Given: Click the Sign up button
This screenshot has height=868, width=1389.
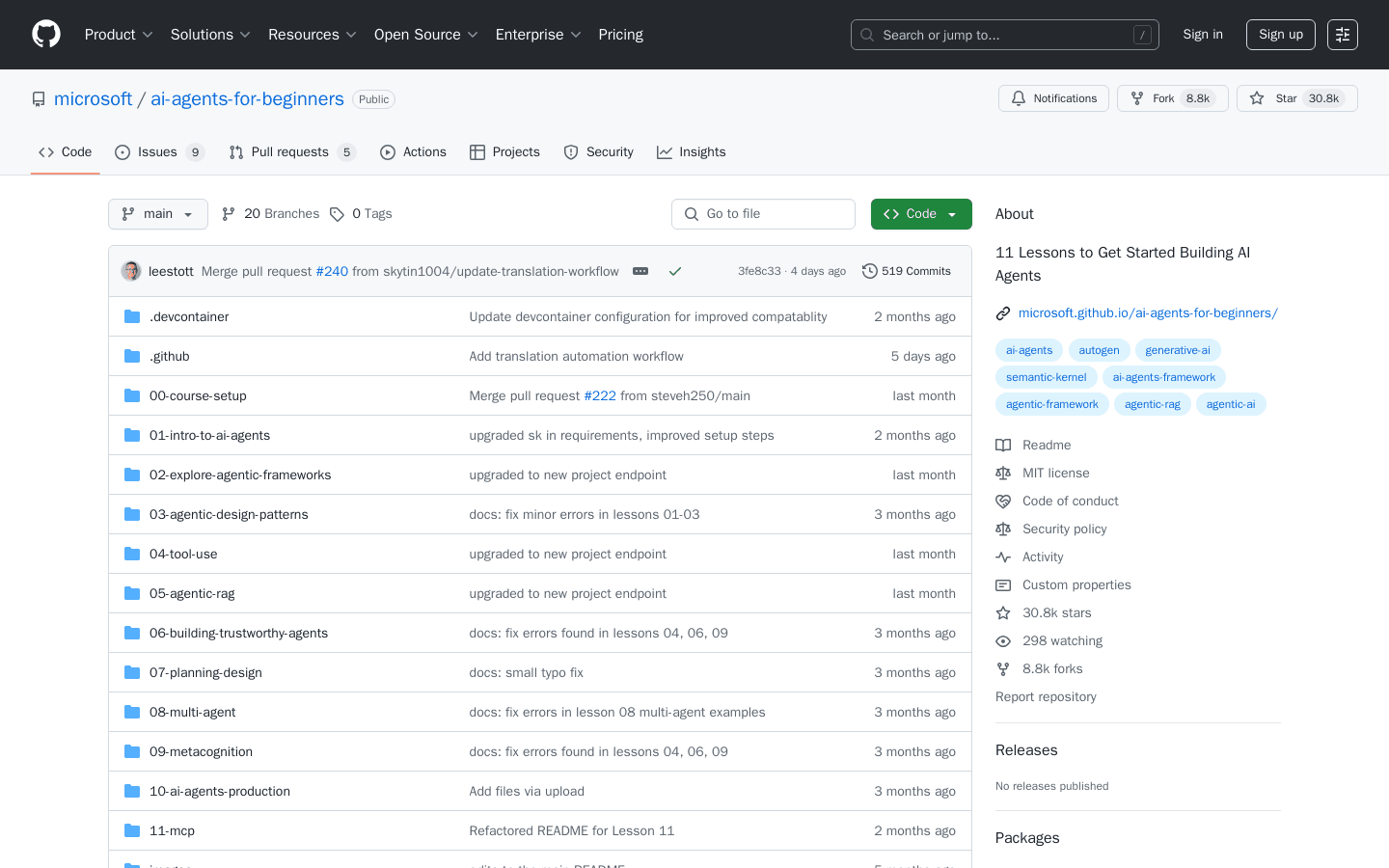Looking at the screenshot, I should (x=1280, y=34).
